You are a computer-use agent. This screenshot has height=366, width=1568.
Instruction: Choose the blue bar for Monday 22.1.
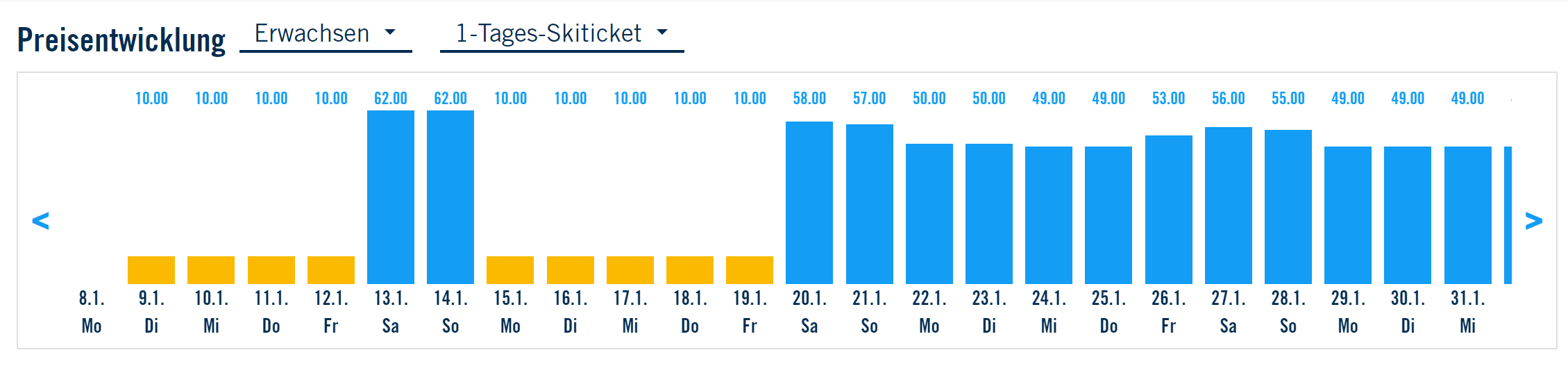click(929, 214)
